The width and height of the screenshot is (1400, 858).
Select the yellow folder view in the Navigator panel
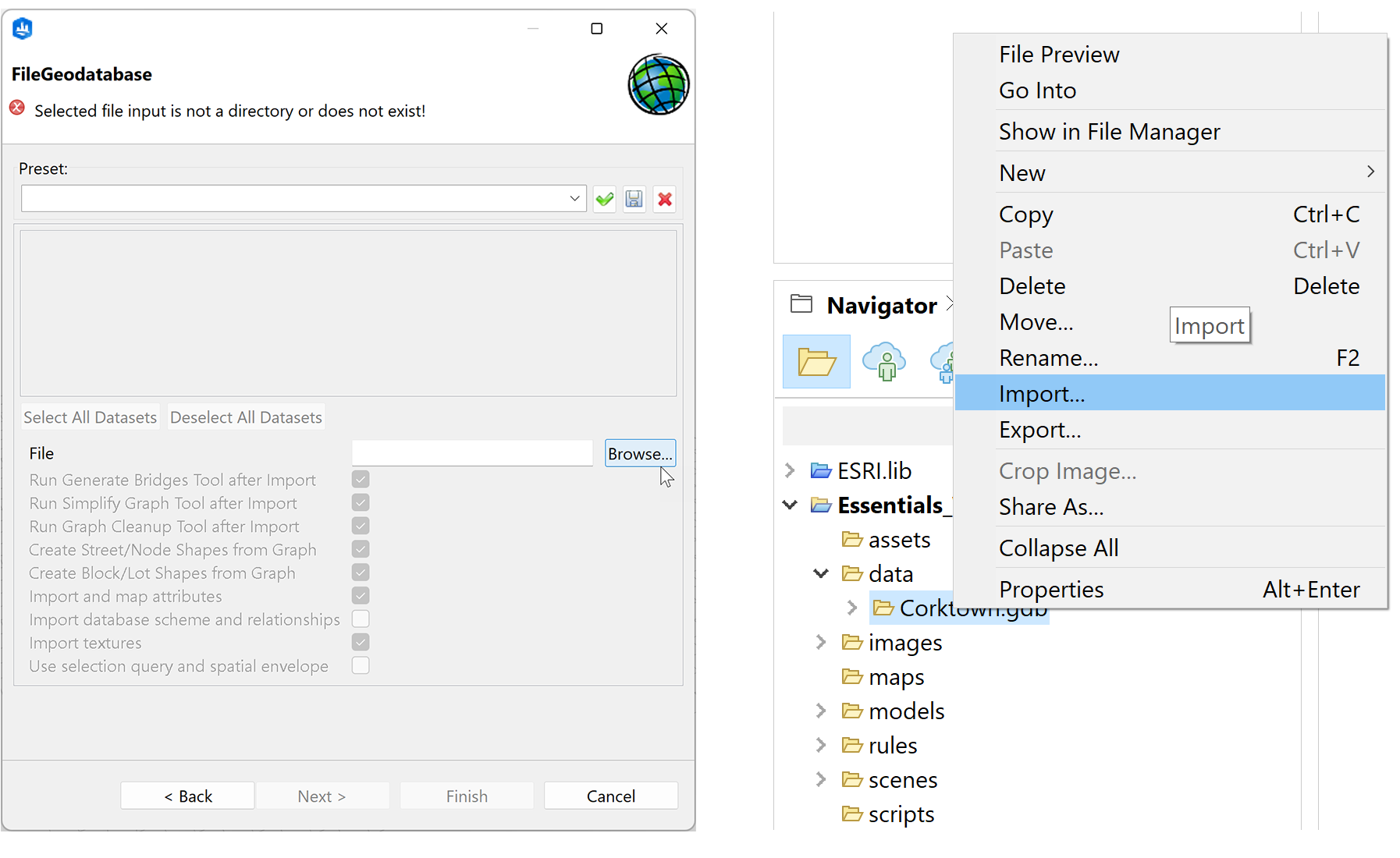click(x=815, y=361)
